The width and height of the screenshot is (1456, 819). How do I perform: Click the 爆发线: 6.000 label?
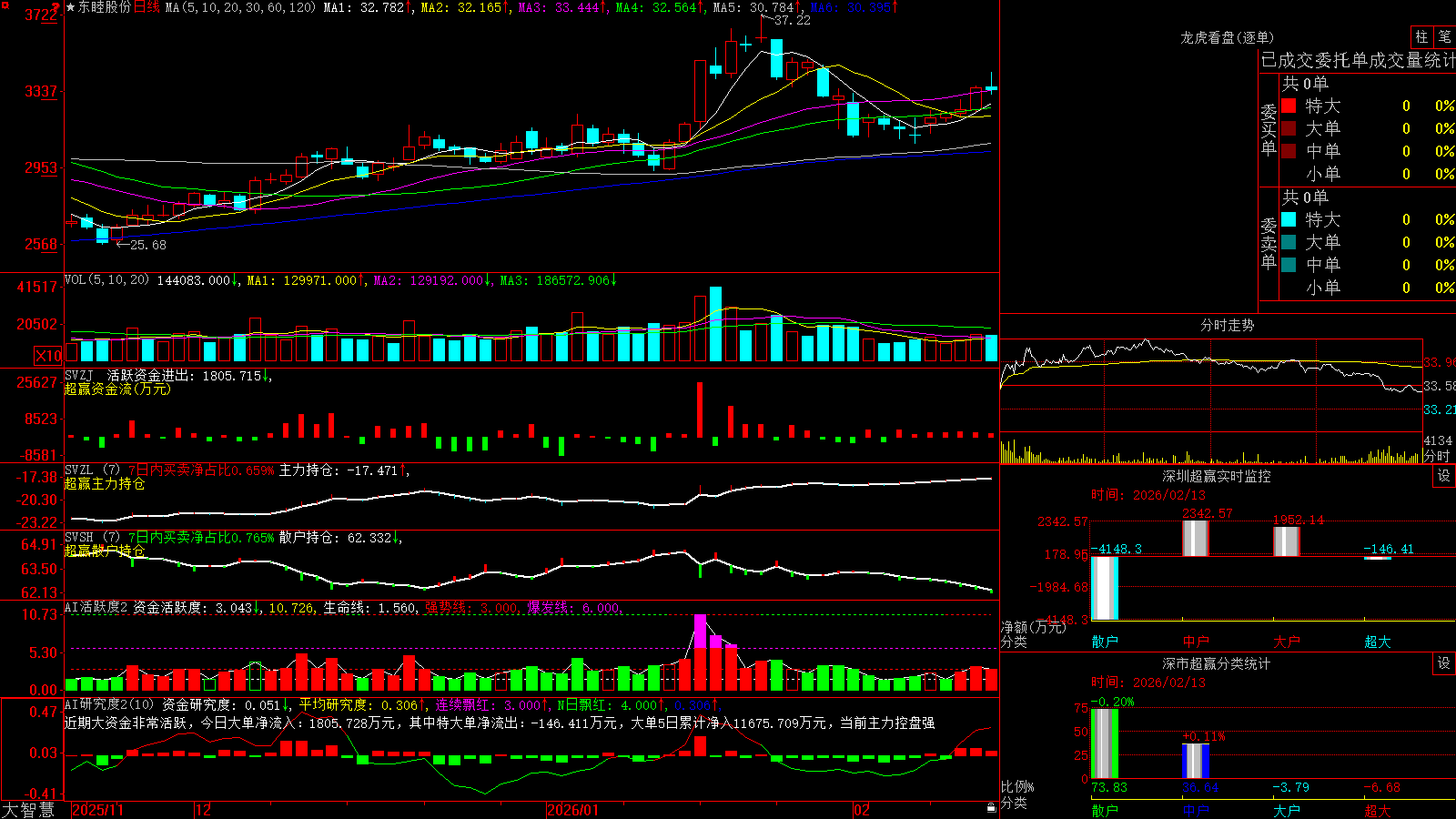574,607
